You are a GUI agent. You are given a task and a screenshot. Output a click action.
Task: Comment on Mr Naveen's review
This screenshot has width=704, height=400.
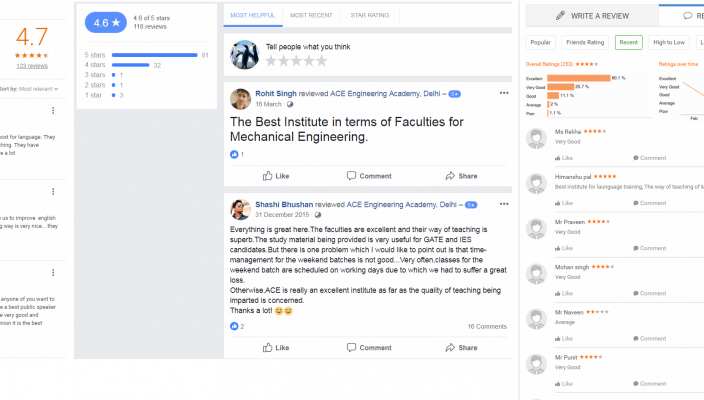coord(650,338)
